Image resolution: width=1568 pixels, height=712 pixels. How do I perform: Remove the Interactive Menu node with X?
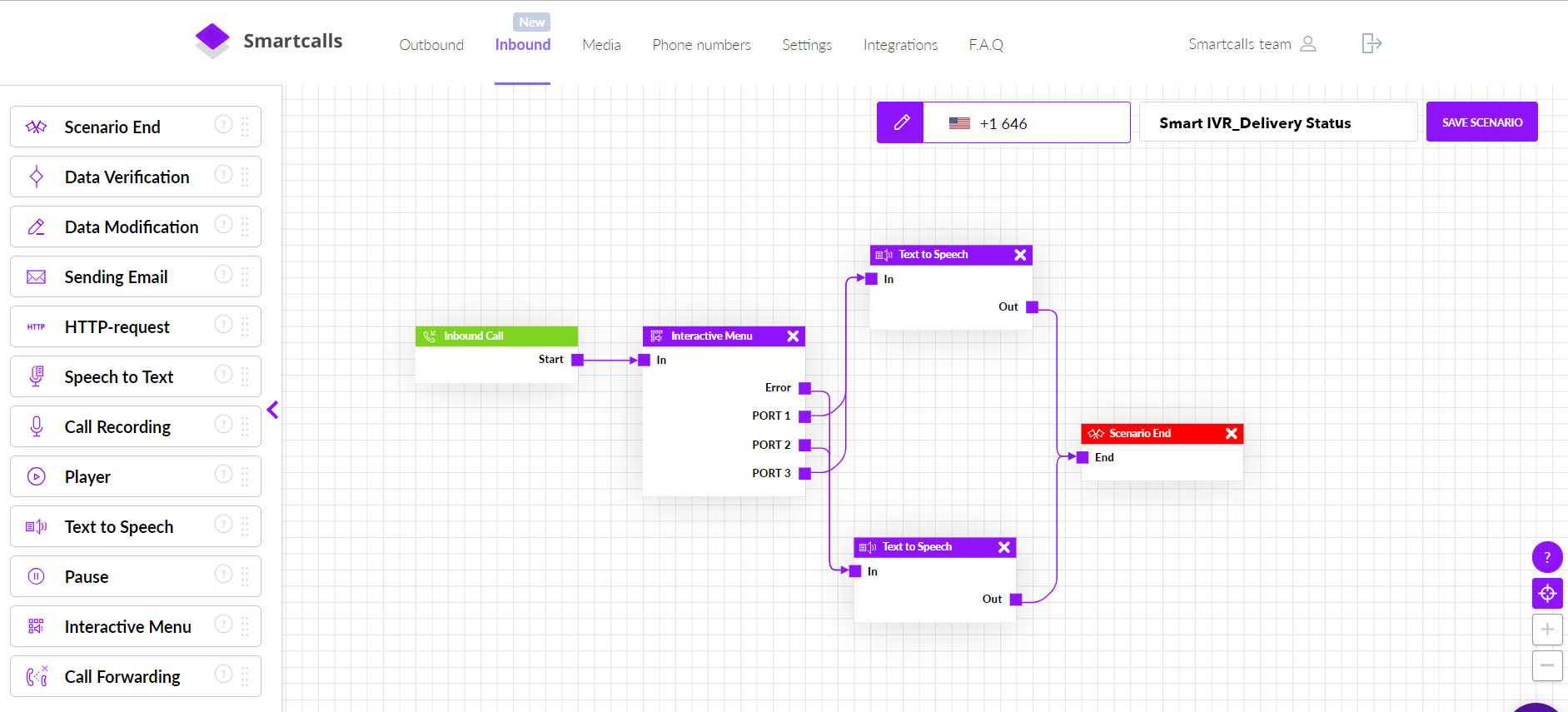coord(793,336)
